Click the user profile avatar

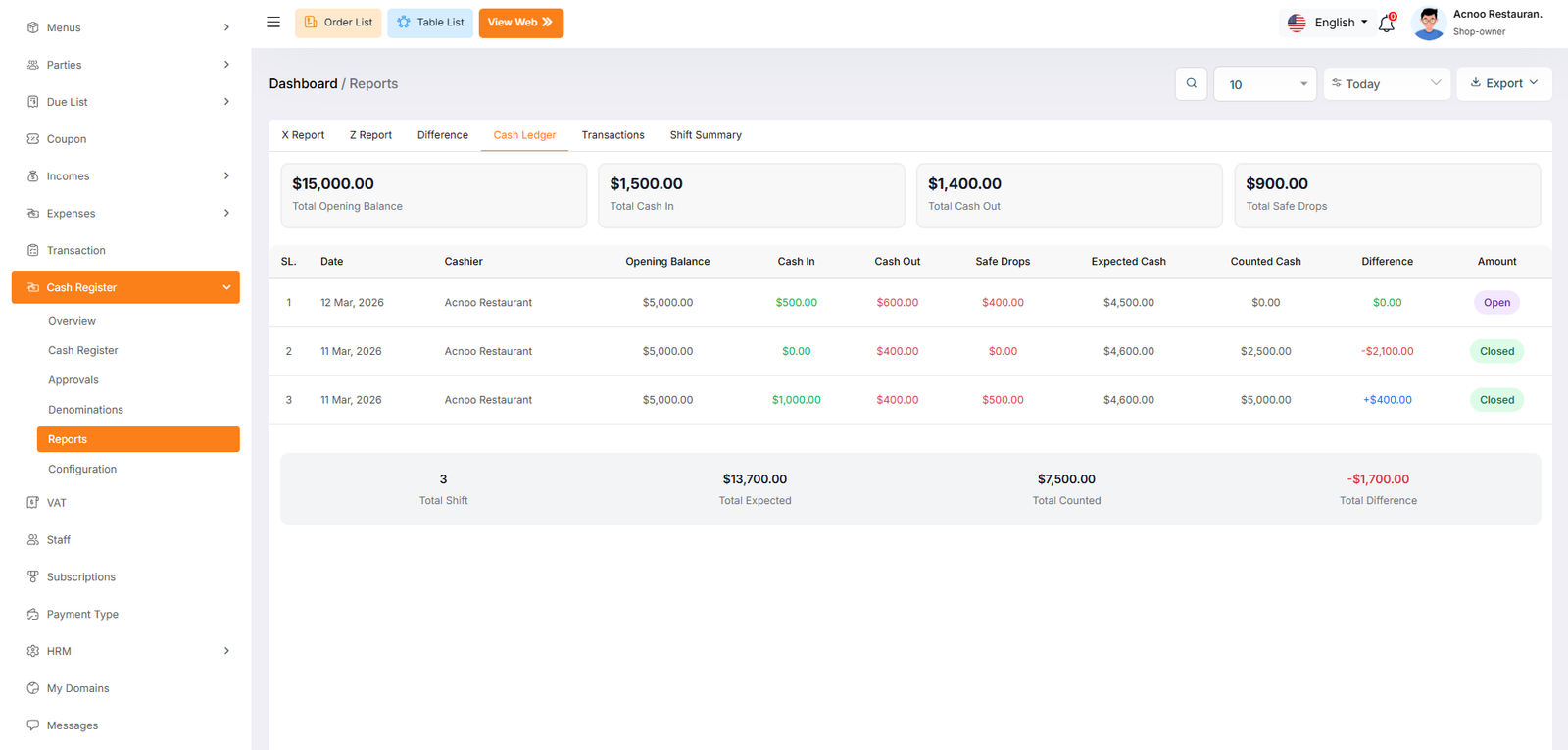click(1428, 24)
